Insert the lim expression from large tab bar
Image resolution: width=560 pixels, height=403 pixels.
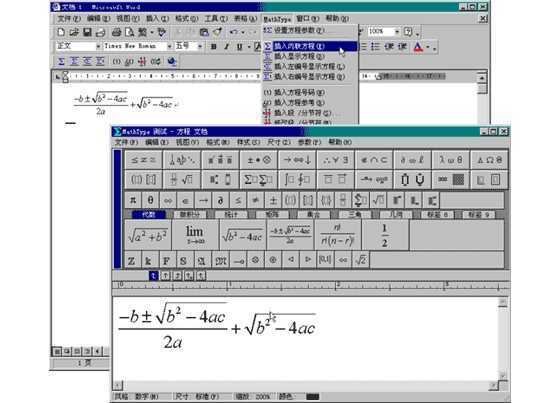point(195,235)
